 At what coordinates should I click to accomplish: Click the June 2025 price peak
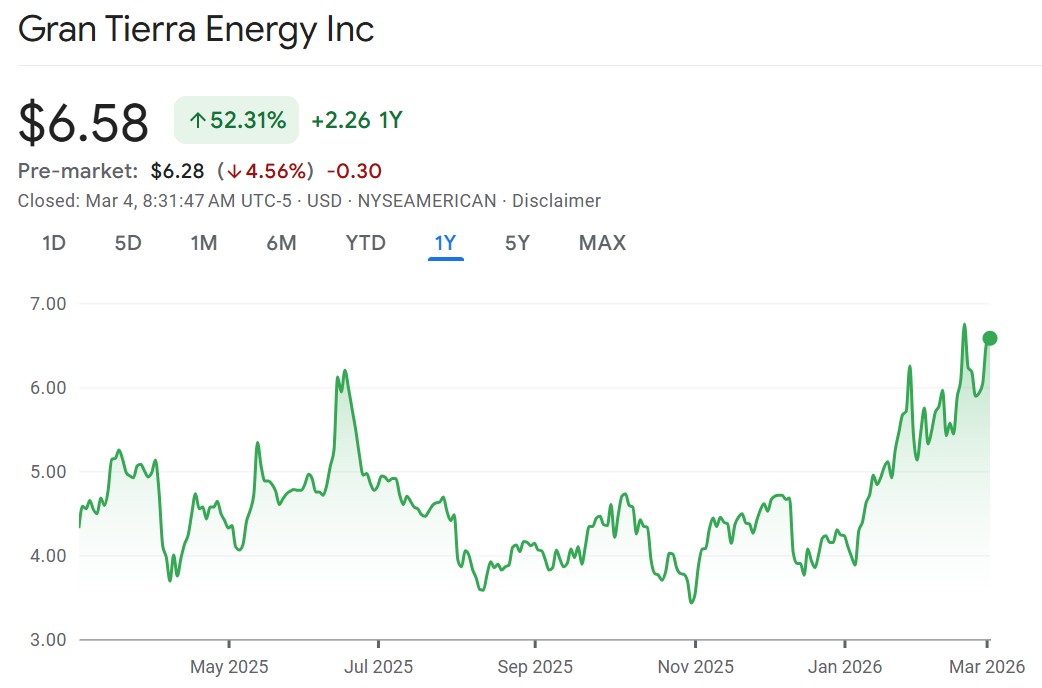(345, 371)
